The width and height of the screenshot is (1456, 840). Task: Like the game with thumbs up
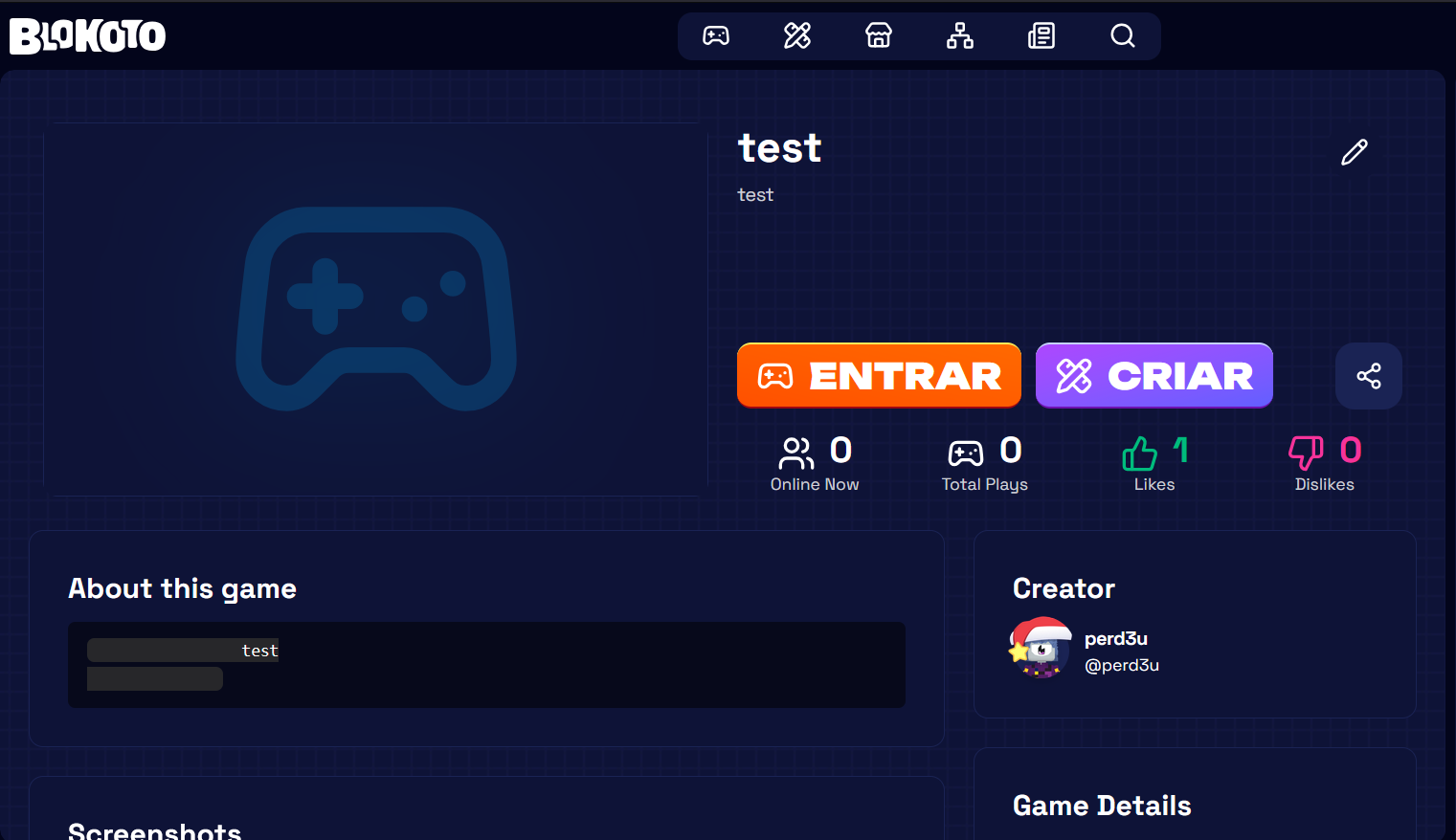point(1139,453)
